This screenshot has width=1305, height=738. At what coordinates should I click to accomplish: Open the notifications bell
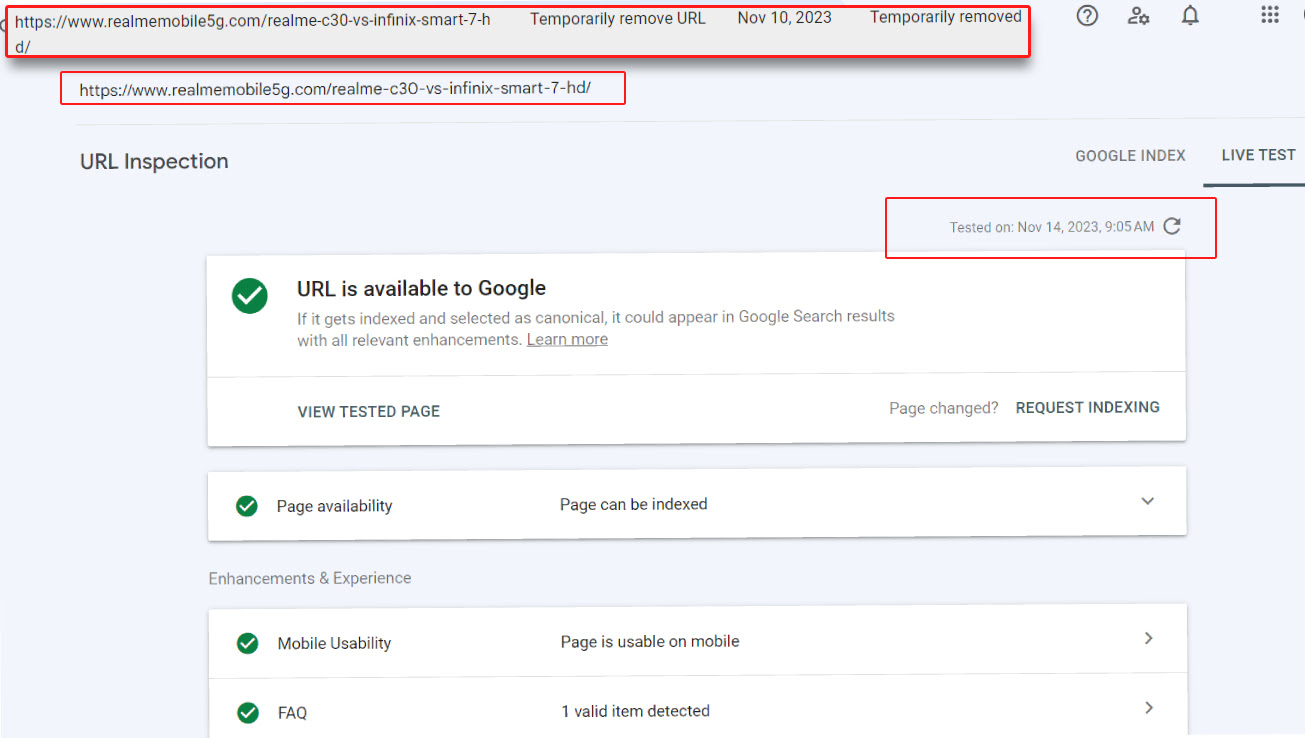(x=1190, y=15)
